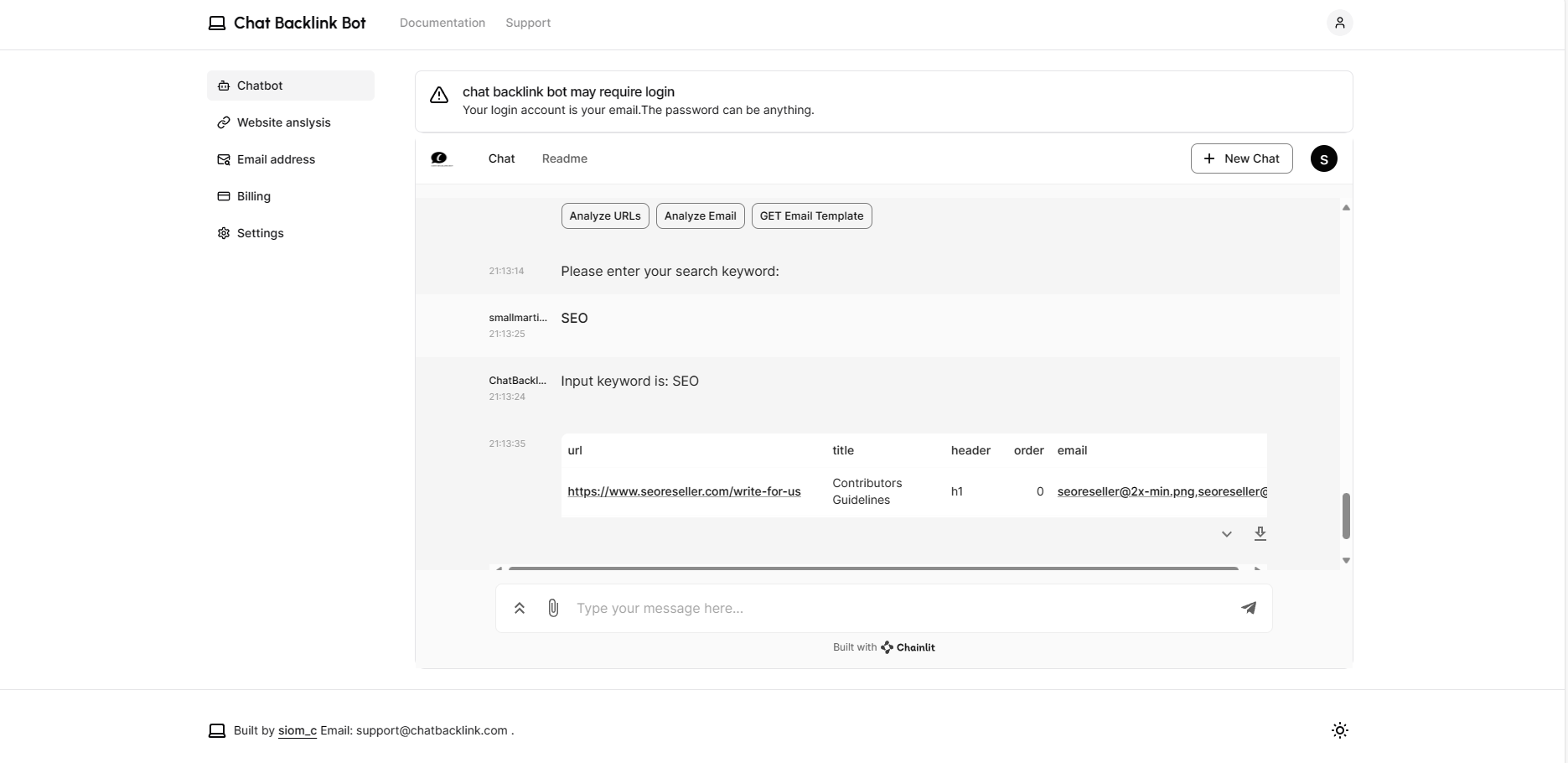Click the chat bot logo left of Chat tab

pyautogui.click(x=441, y=158)
